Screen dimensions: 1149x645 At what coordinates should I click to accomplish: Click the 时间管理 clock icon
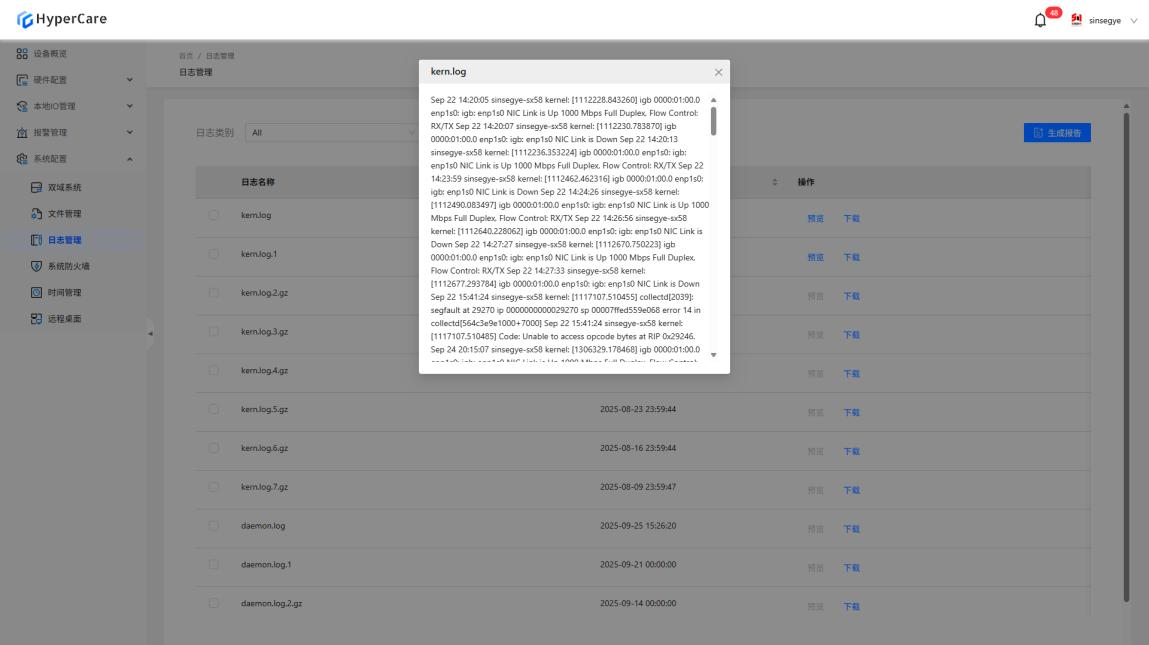point(37,292)
